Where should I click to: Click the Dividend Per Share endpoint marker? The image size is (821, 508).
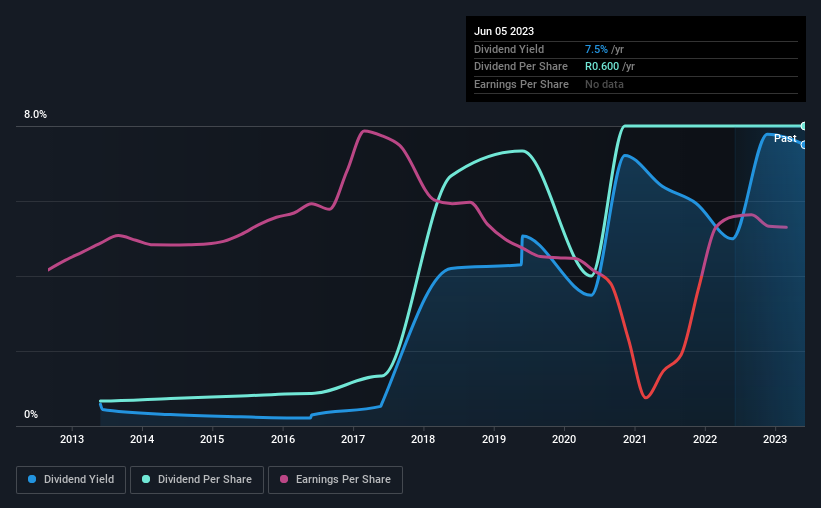tap(803, 126)
